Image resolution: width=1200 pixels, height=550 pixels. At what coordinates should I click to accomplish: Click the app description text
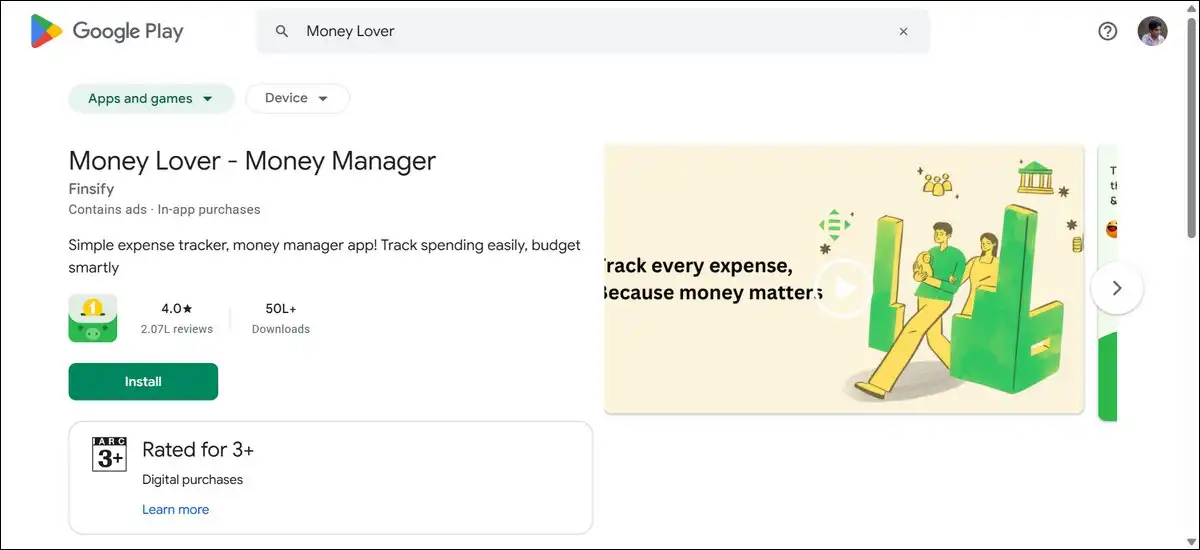point(325,256)
